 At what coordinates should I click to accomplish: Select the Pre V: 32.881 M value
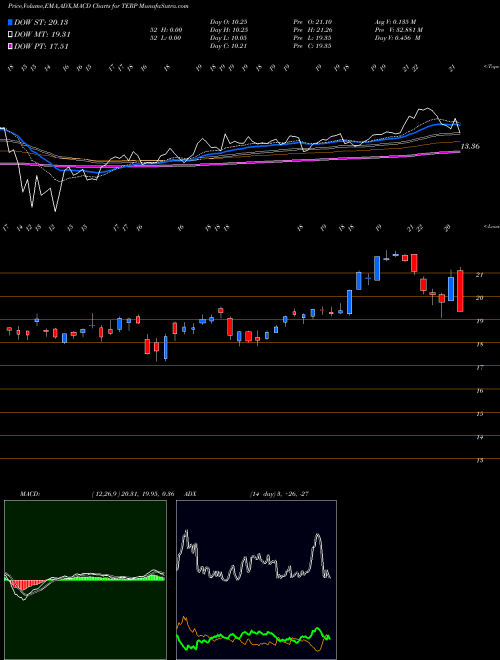point(399,30)
